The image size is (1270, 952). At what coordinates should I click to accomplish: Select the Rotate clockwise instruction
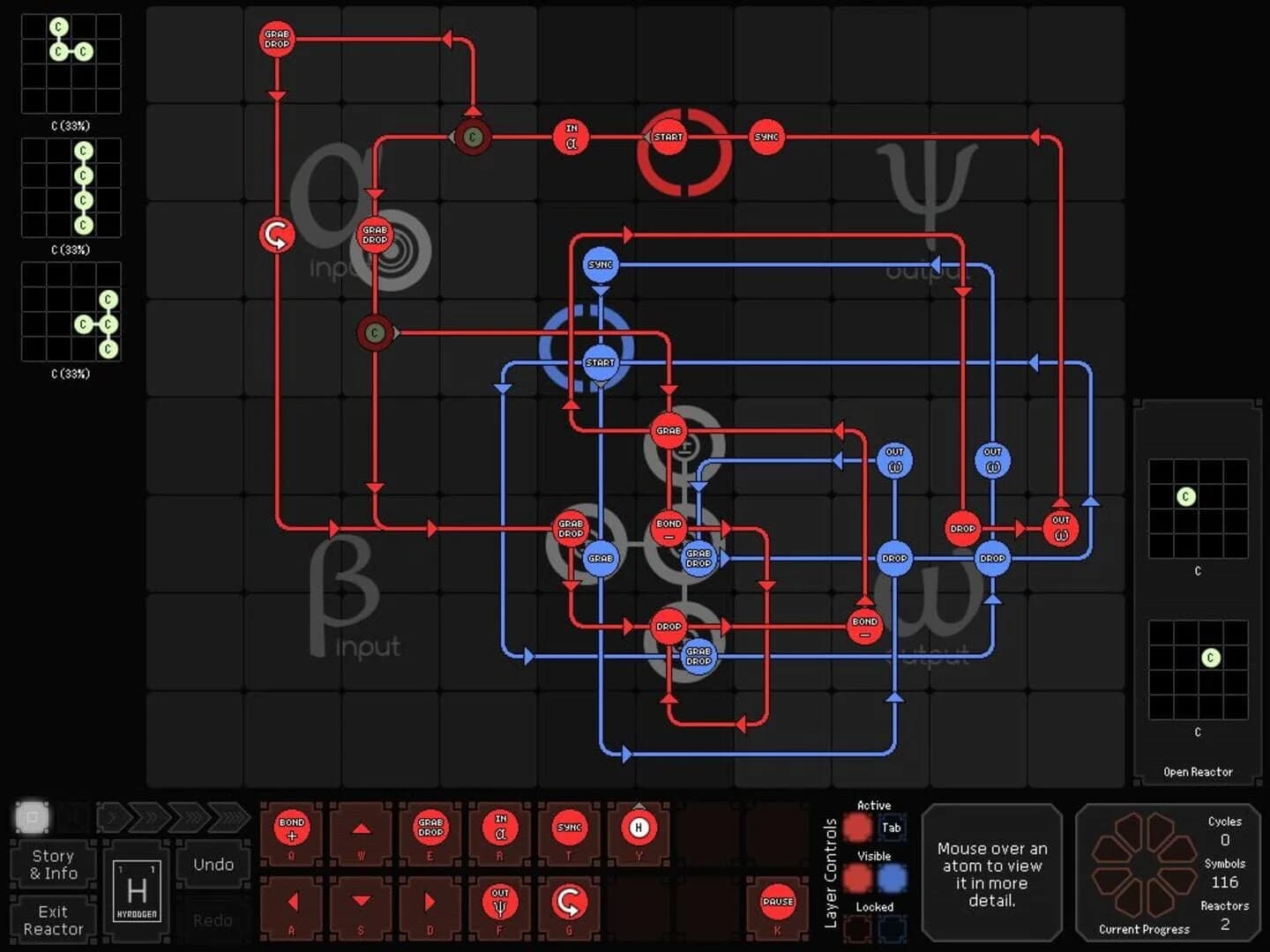tap(569, 901)
